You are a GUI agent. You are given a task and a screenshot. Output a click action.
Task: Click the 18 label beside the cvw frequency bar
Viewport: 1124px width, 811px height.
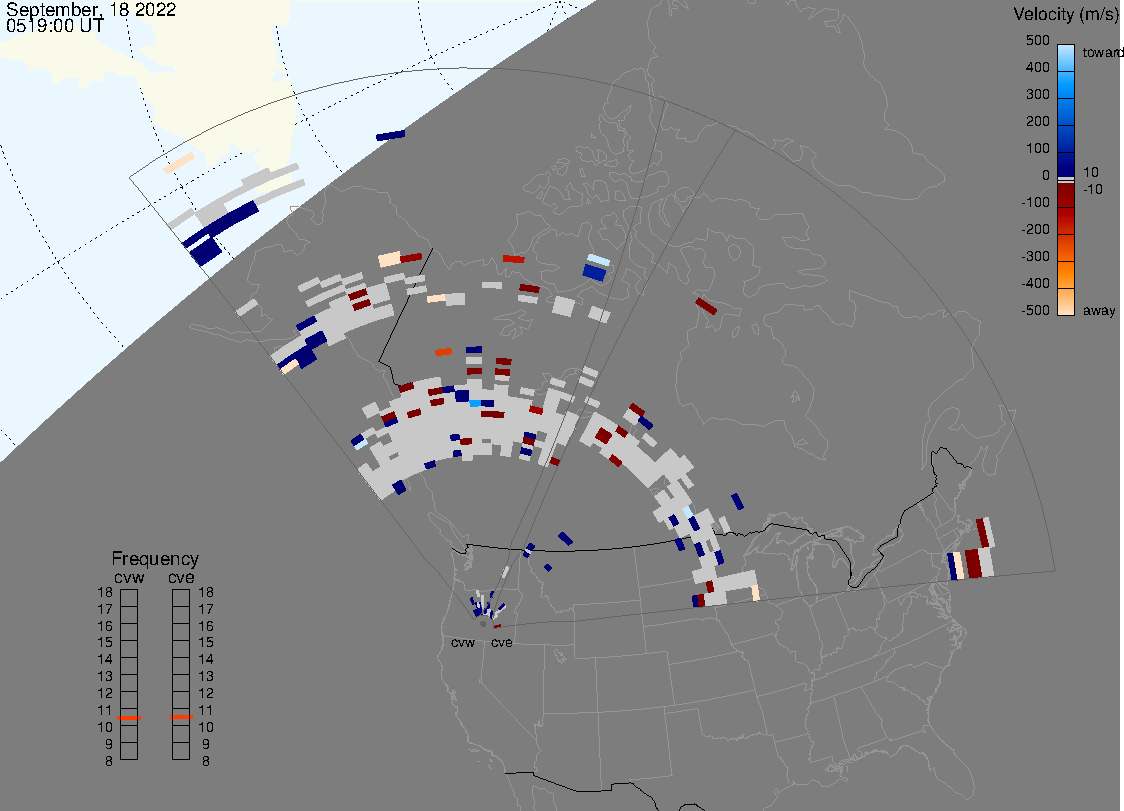click(105, 592)
